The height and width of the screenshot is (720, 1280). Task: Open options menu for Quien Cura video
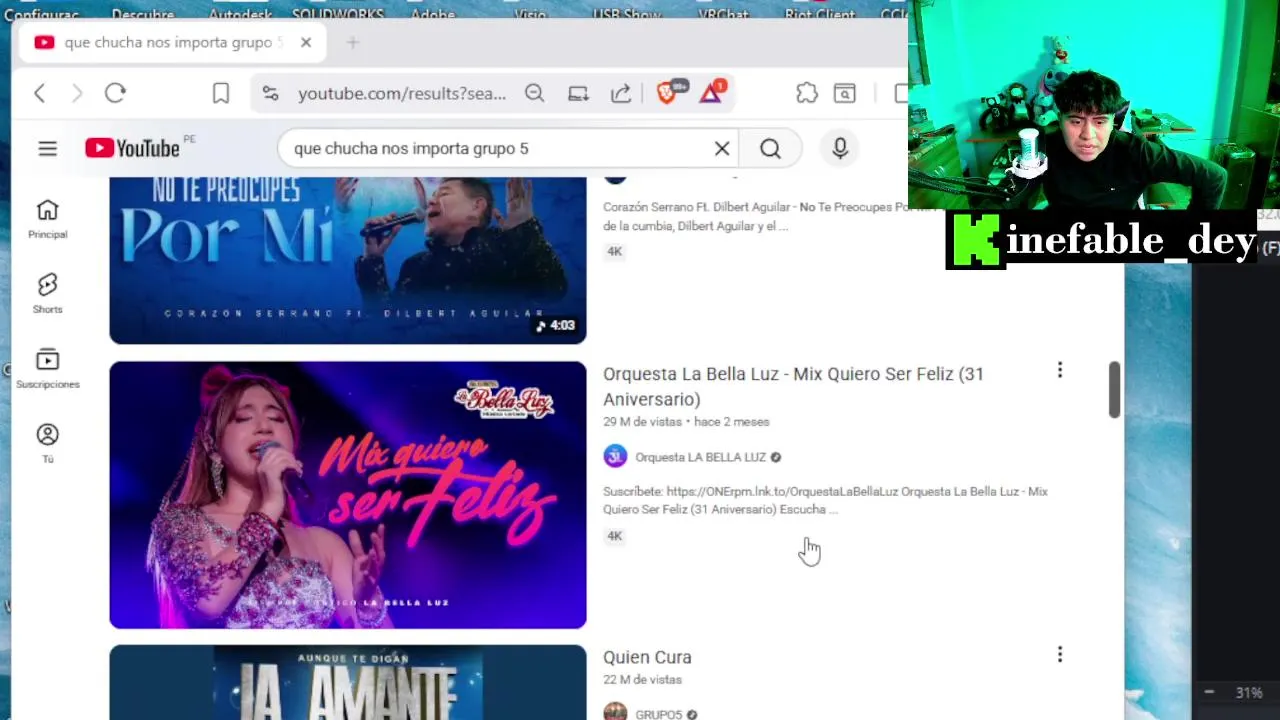tap(1060, 655)
